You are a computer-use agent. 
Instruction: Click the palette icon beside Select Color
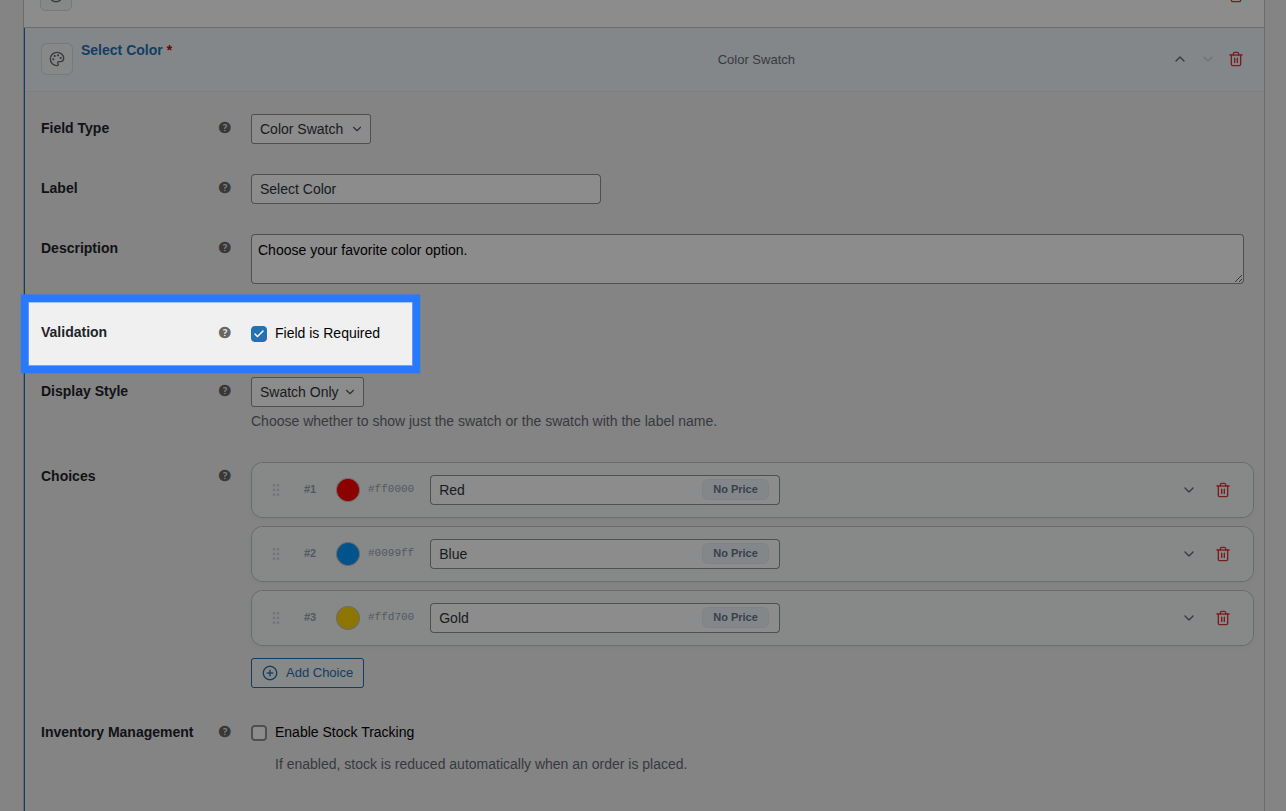click(x=57, y=59)
